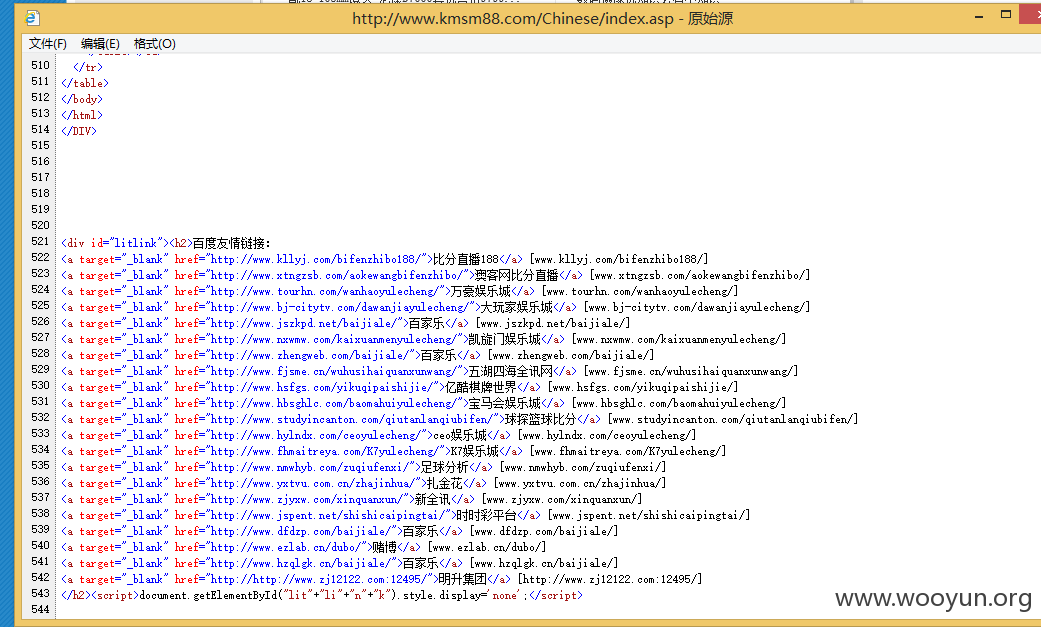
Task: Click the text 百度友情链接:
Action: (x=232, y=243)
